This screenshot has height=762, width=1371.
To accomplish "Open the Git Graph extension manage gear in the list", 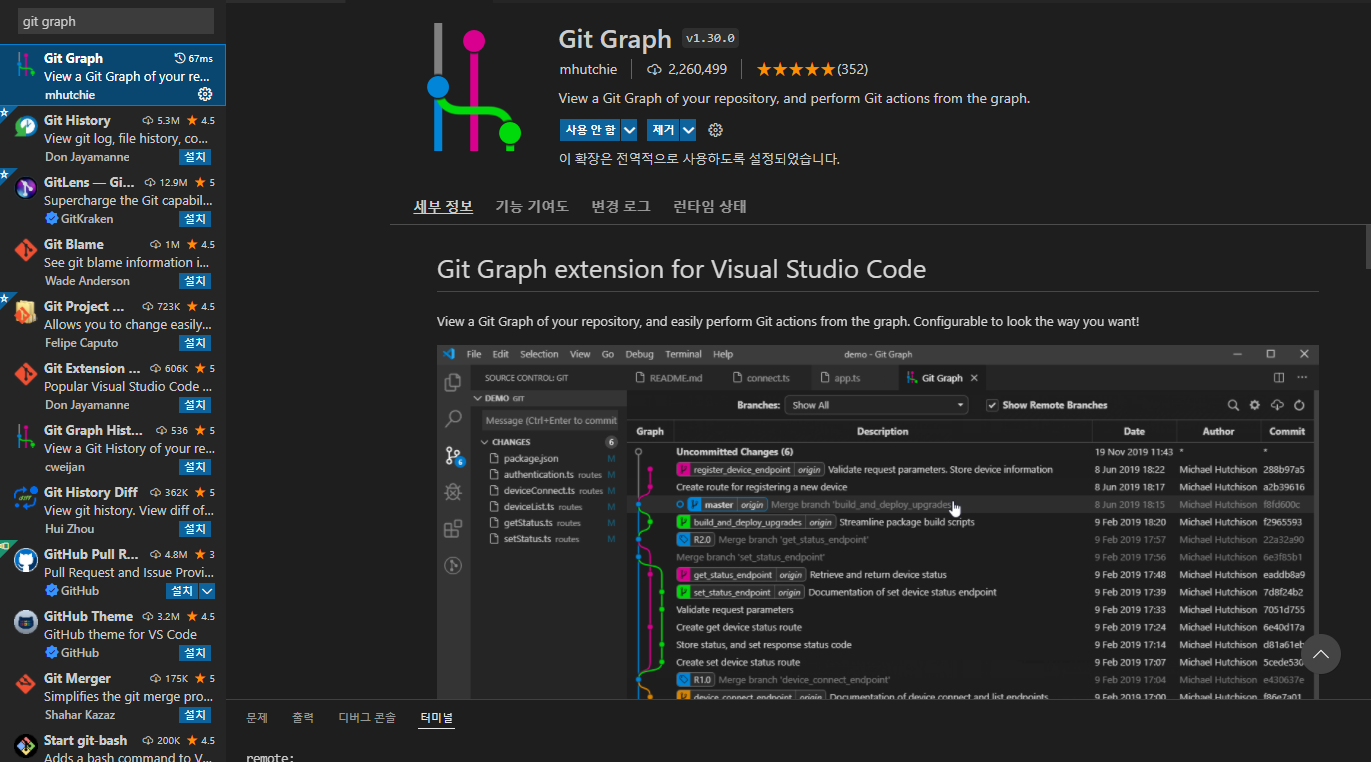I will click(x=205, y=94).
